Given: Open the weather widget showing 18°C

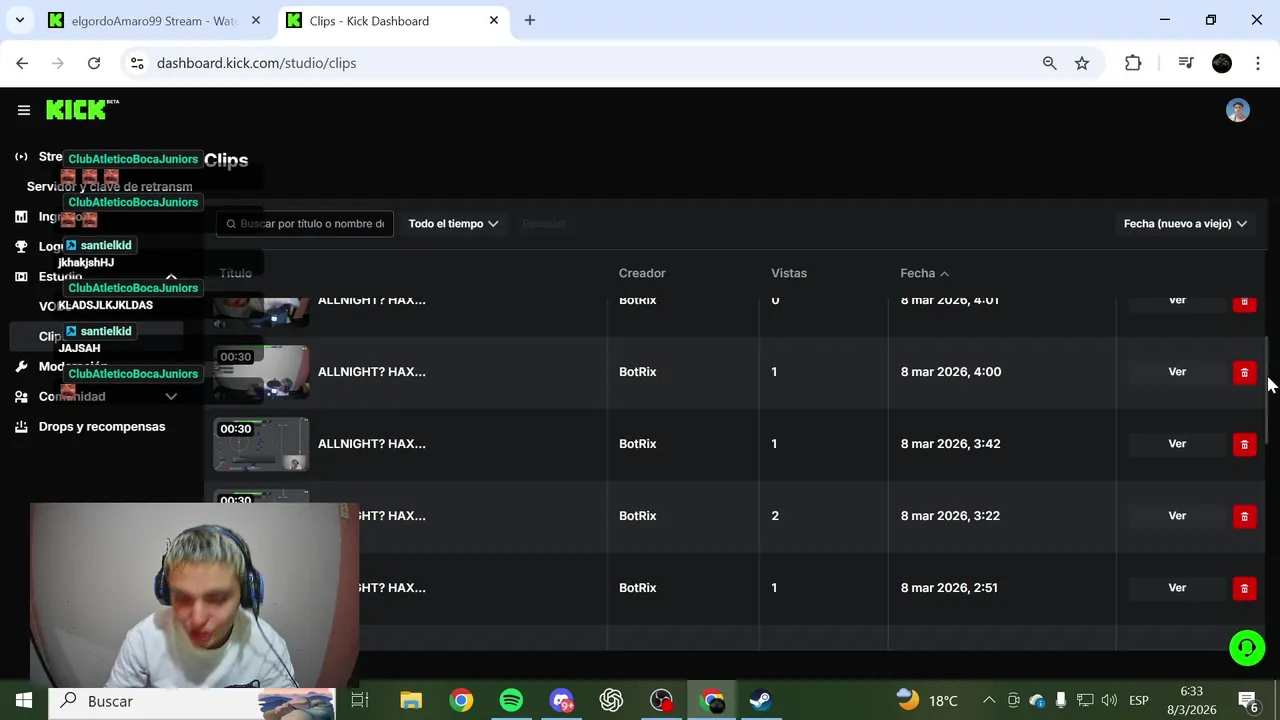Looking at the screenshot, I should click(x=927, y=701).
